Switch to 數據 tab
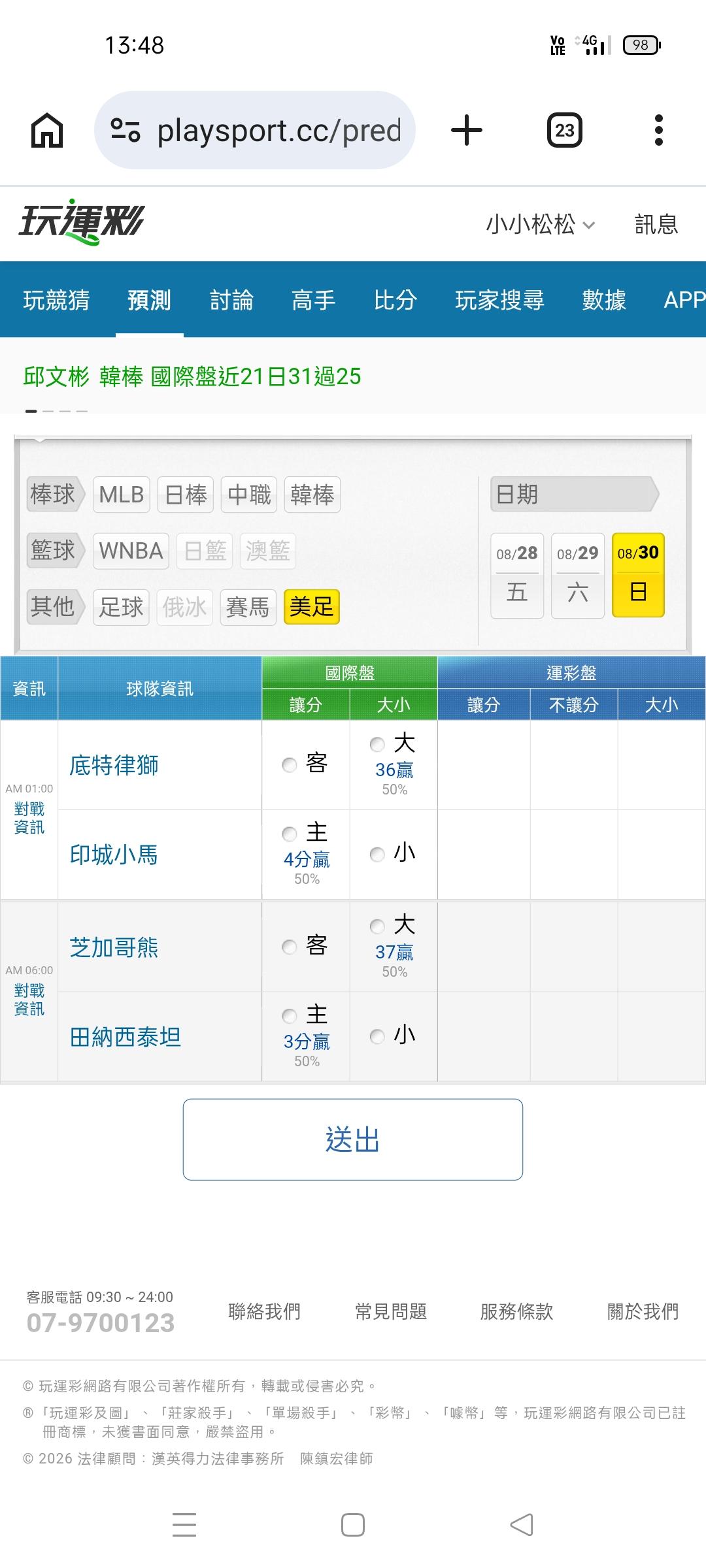Screen dimensions: 706x1568 coord(604,300)
